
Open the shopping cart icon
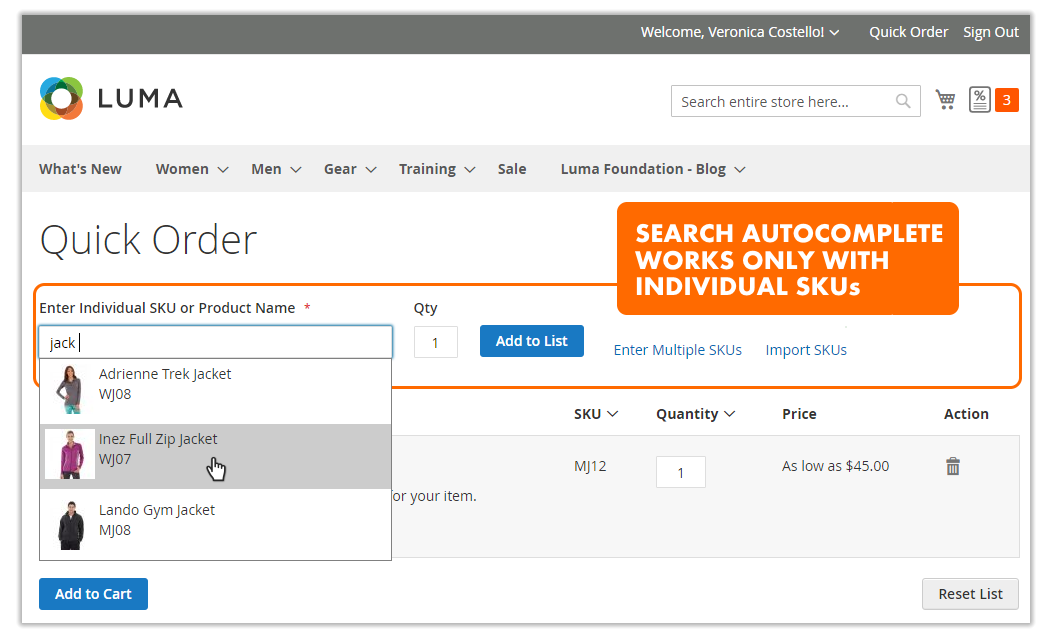945,100
